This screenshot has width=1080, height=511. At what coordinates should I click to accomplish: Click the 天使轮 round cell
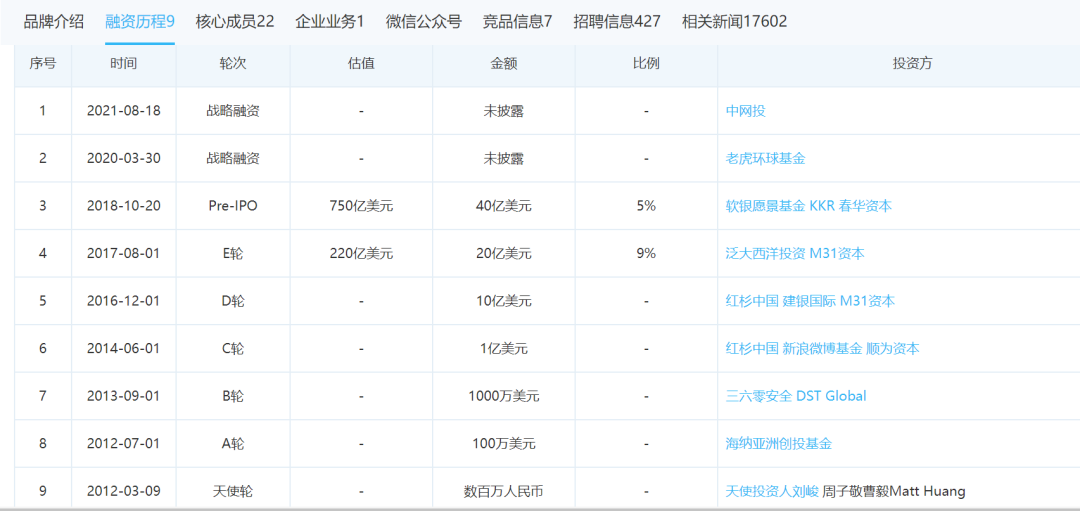233,491
